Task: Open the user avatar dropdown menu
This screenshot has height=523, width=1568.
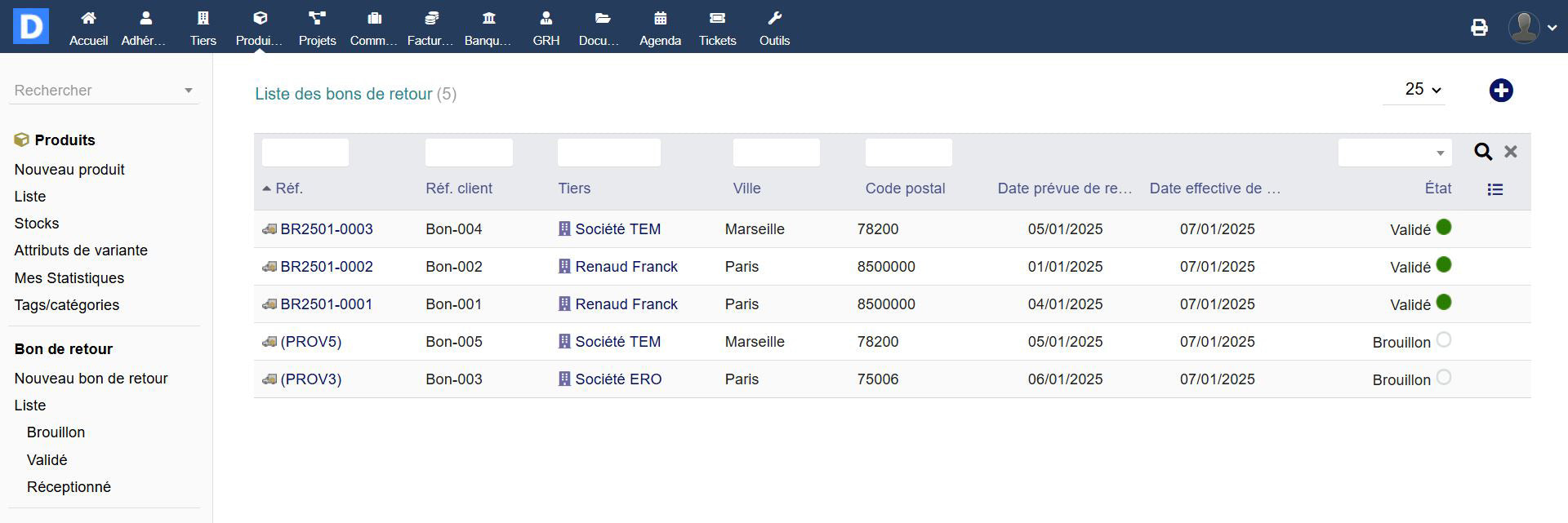Action: [x=1532, y=28]
